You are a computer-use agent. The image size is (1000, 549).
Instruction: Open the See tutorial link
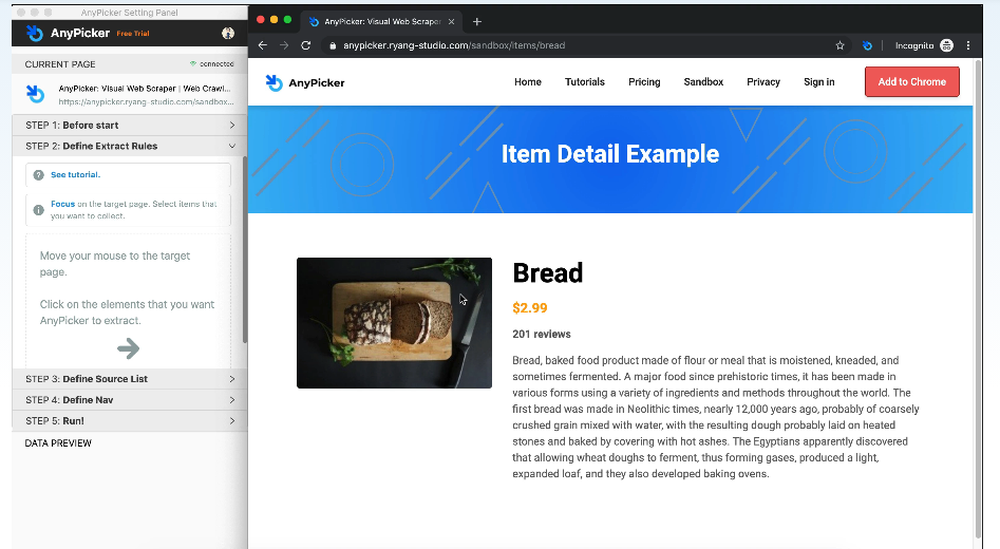[x=75, y=175]
